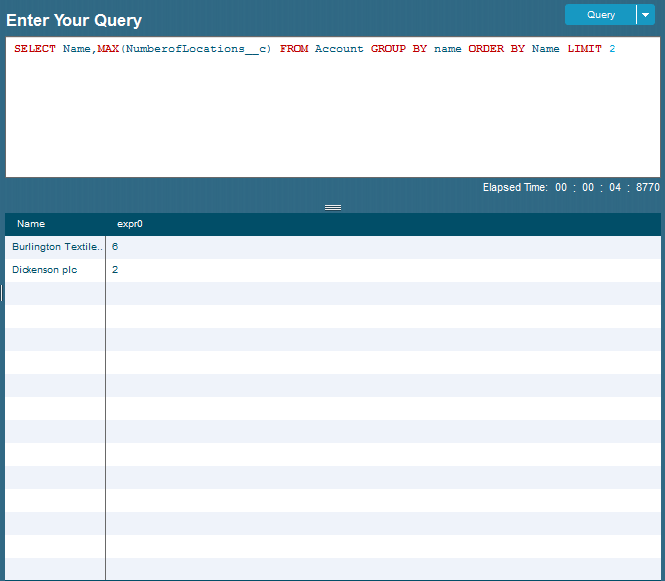This screenshot has width=665, height=581.
Task: Click the SELECT keyword in query
Action: pyautogui.click(x=35, y=49)
